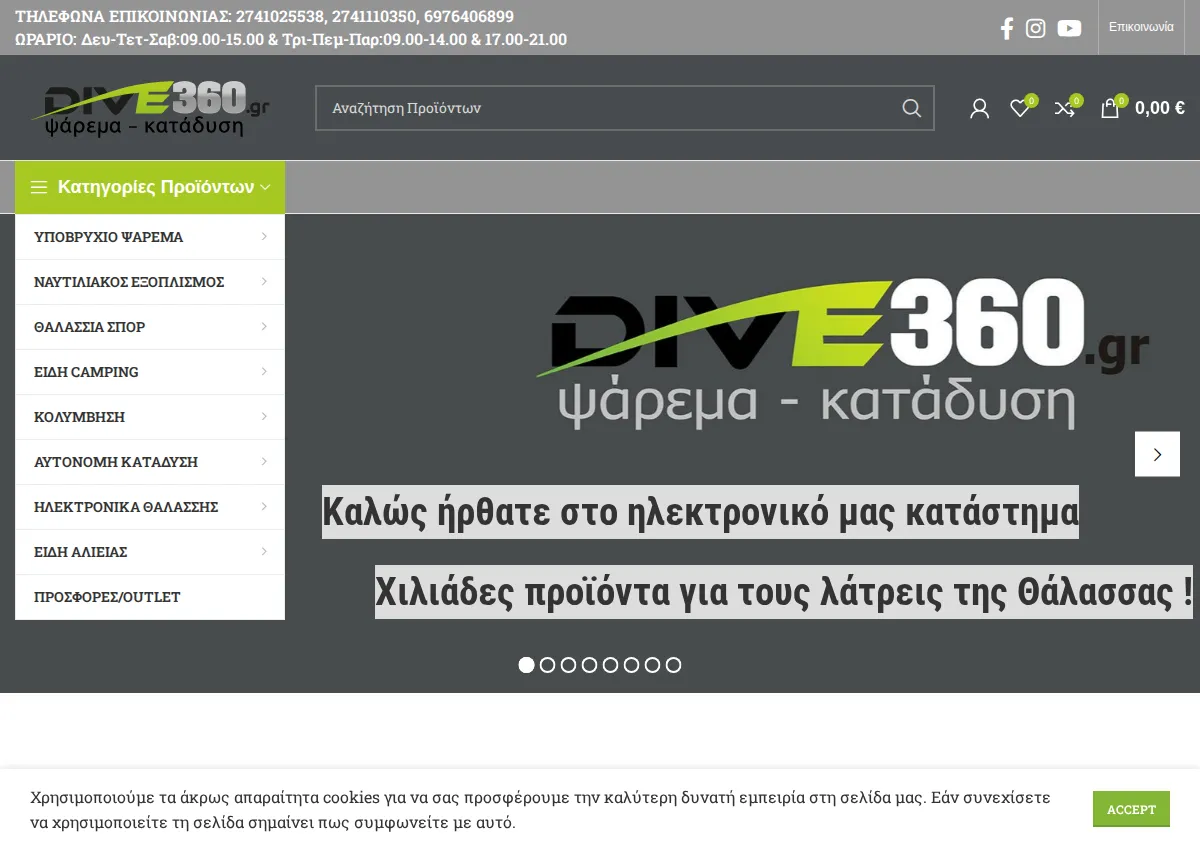Select the second slider dot
Screen dimensions: 1200x850
click(x=547, y=665)
